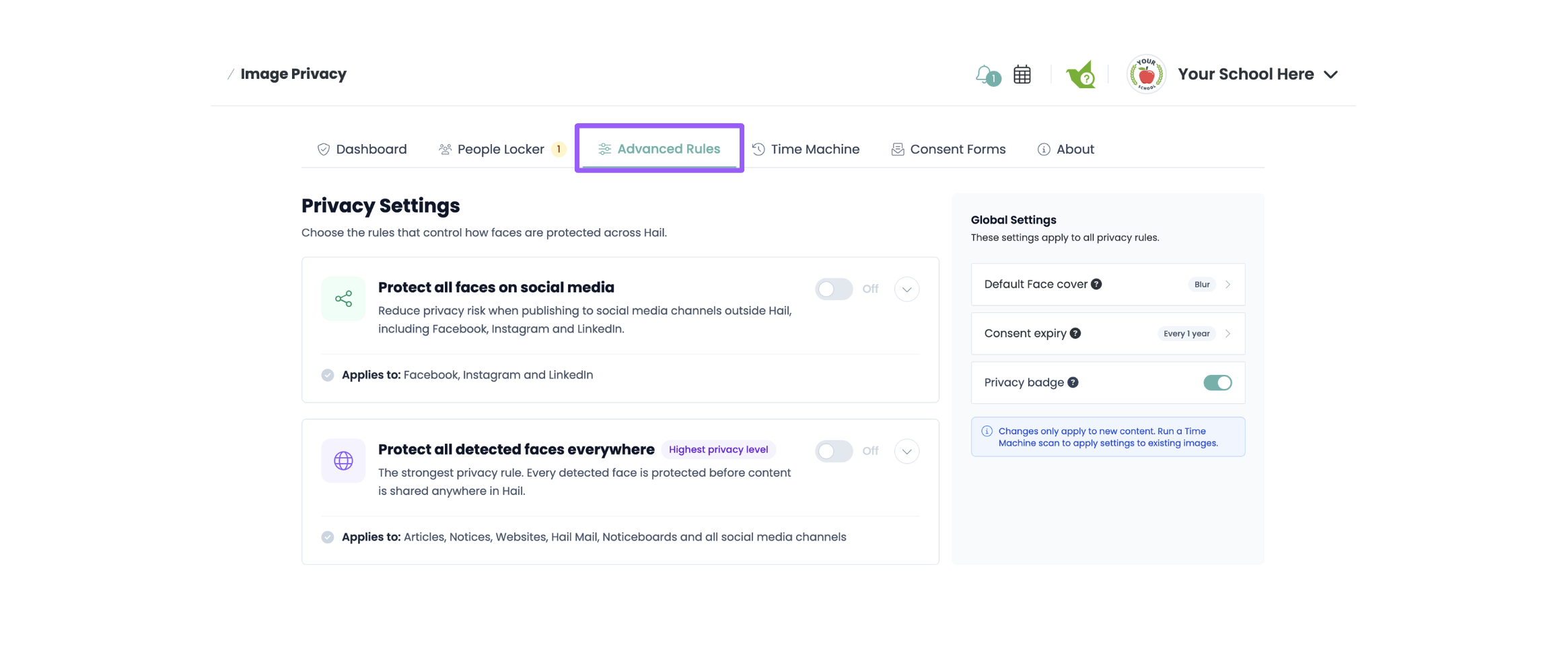Enable Protect all detected faces everywhere
Viewport: 1568px width, 657px height.
coord(834,452)
